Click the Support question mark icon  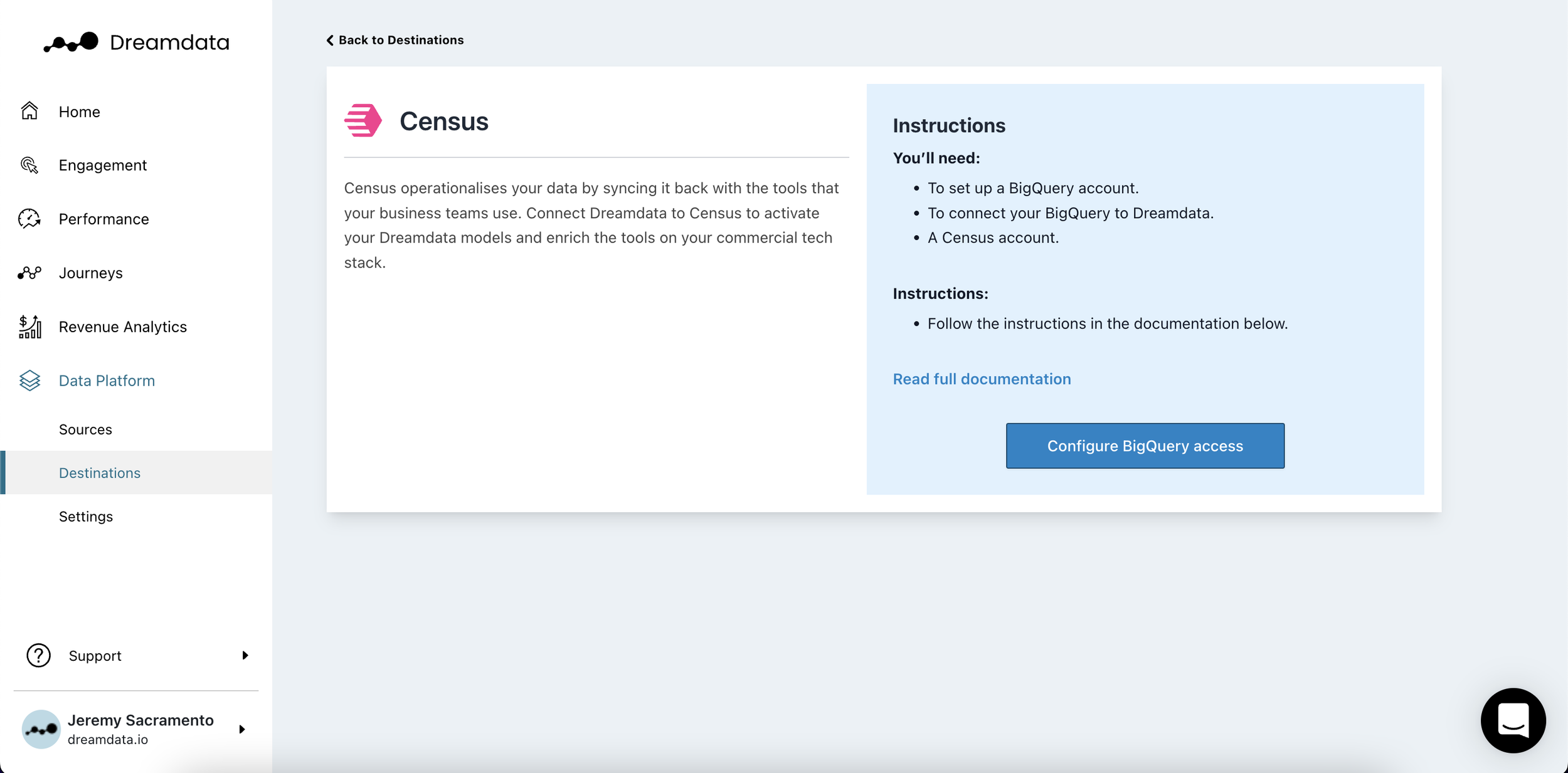point(38,655)
